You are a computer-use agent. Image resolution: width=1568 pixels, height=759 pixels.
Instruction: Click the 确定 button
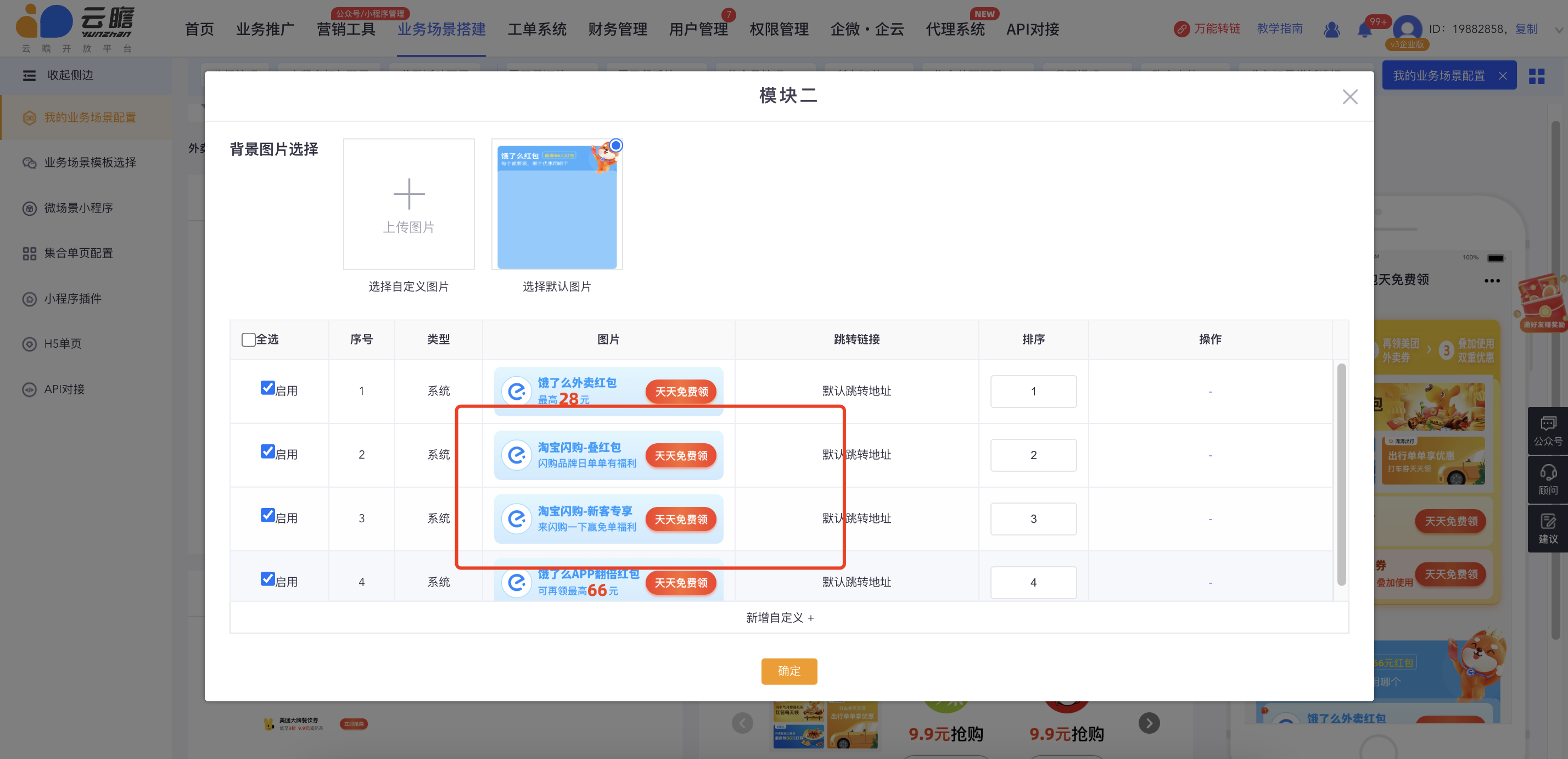click(x=788, y=671)
